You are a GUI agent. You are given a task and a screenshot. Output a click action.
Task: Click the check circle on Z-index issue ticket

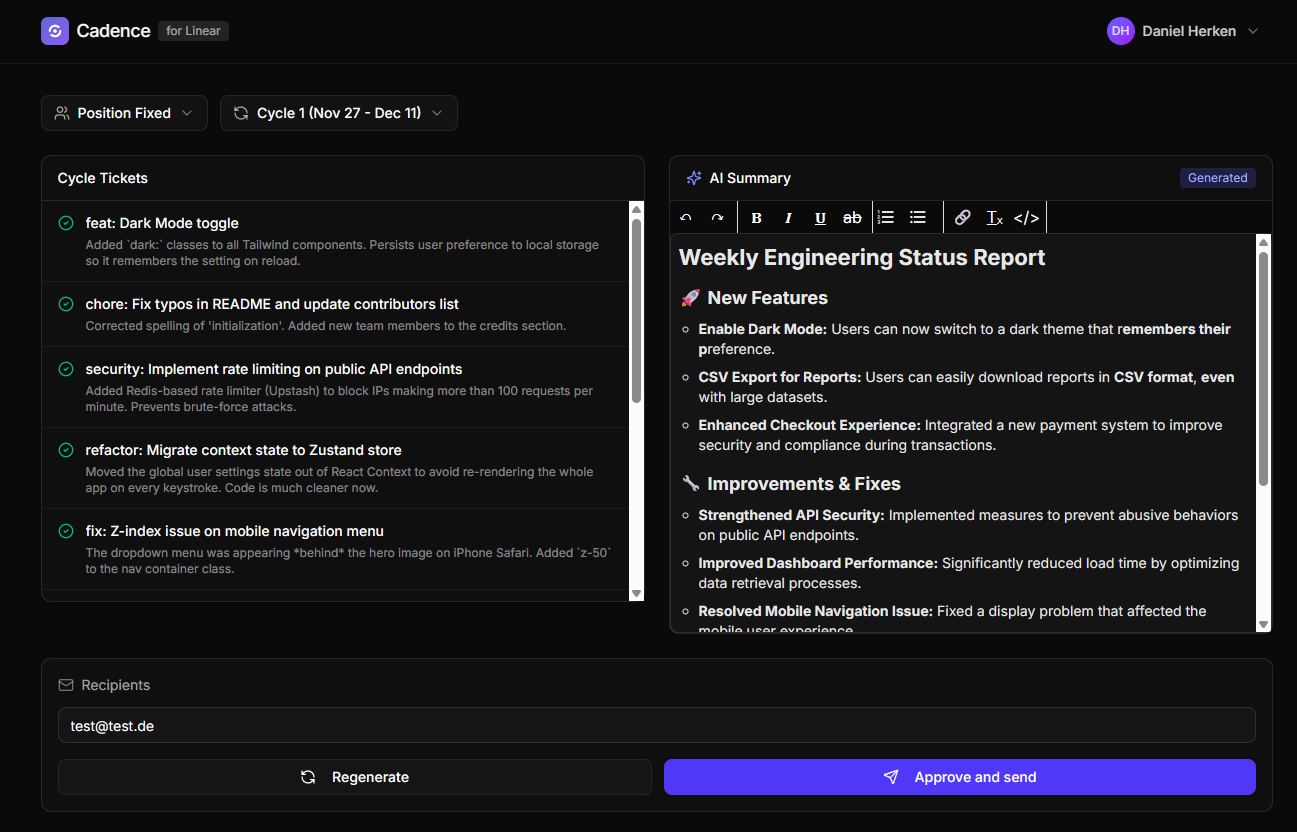pos(66,531)
